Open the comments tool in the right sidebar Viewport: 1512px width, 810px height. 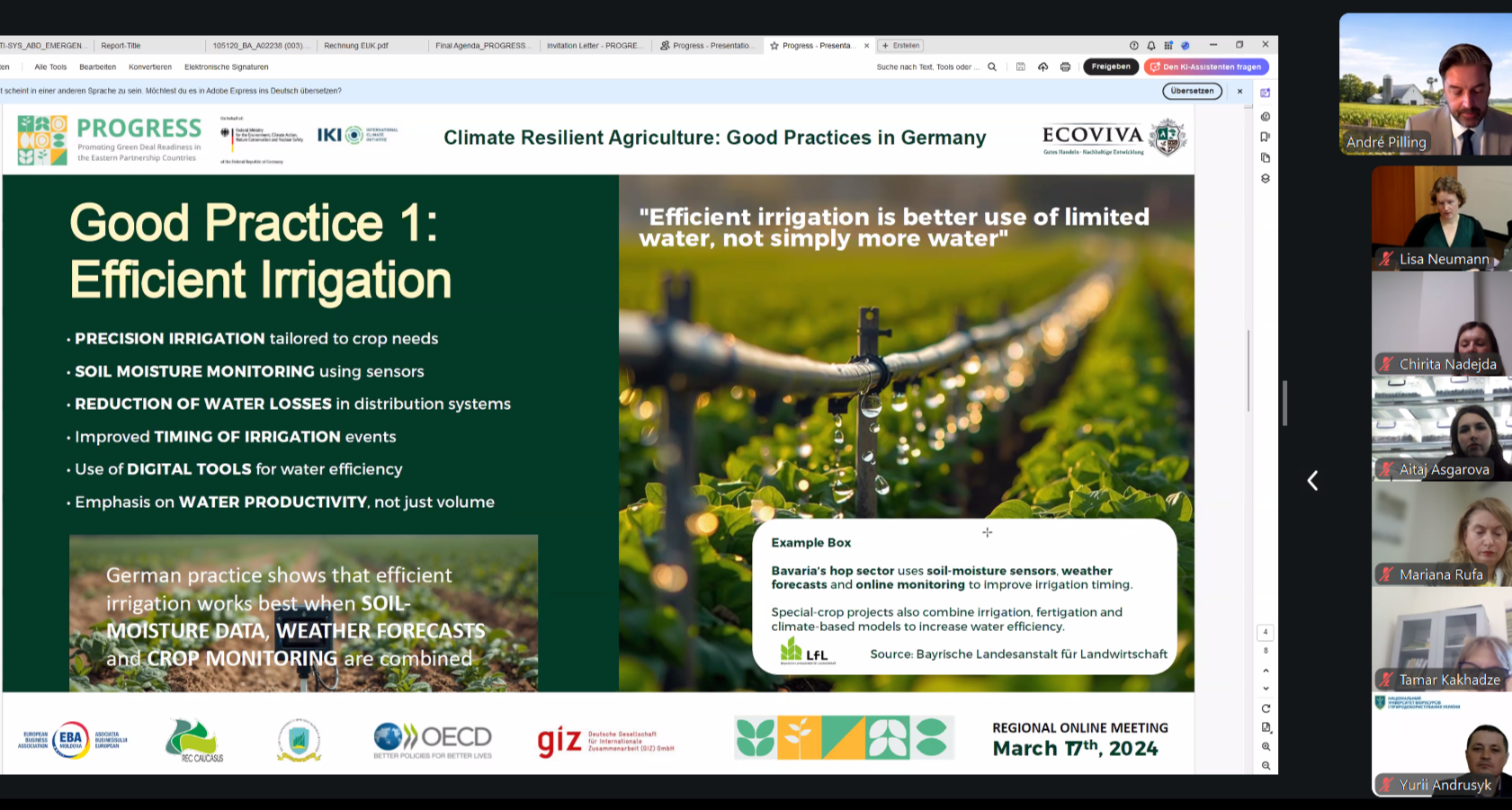point(1266,116)
